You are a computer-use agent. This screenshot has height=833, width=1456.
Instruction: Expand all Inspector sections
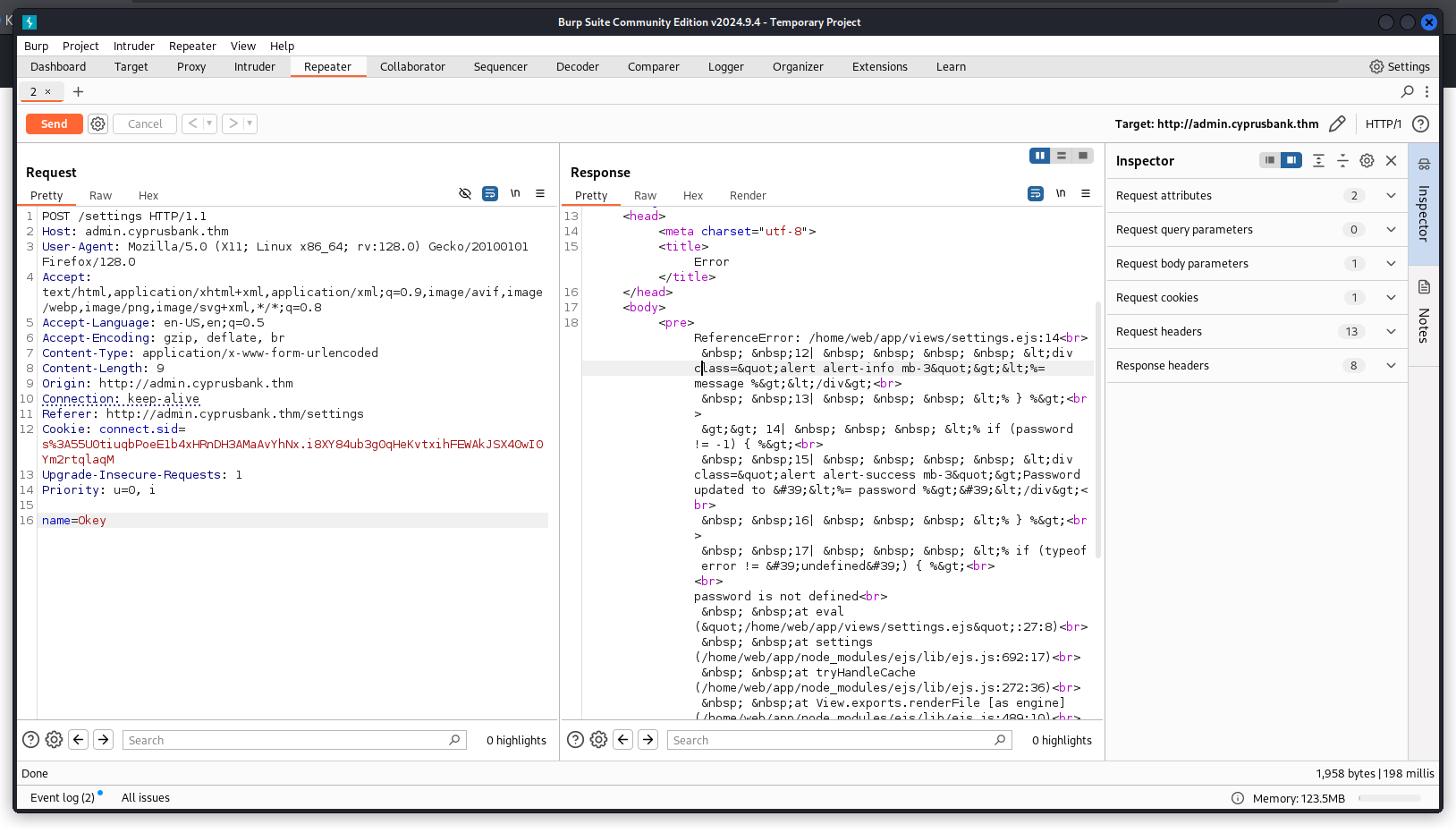(x=1318, y=160)
